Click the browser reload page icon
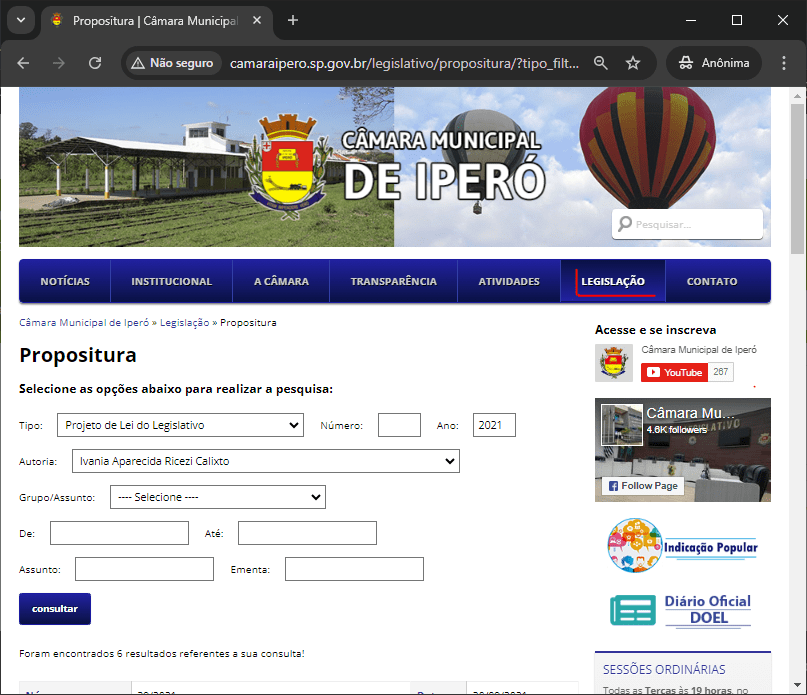The height and width of the screenshot is (695, 807). pyautogui.click(x=95, y=63)
